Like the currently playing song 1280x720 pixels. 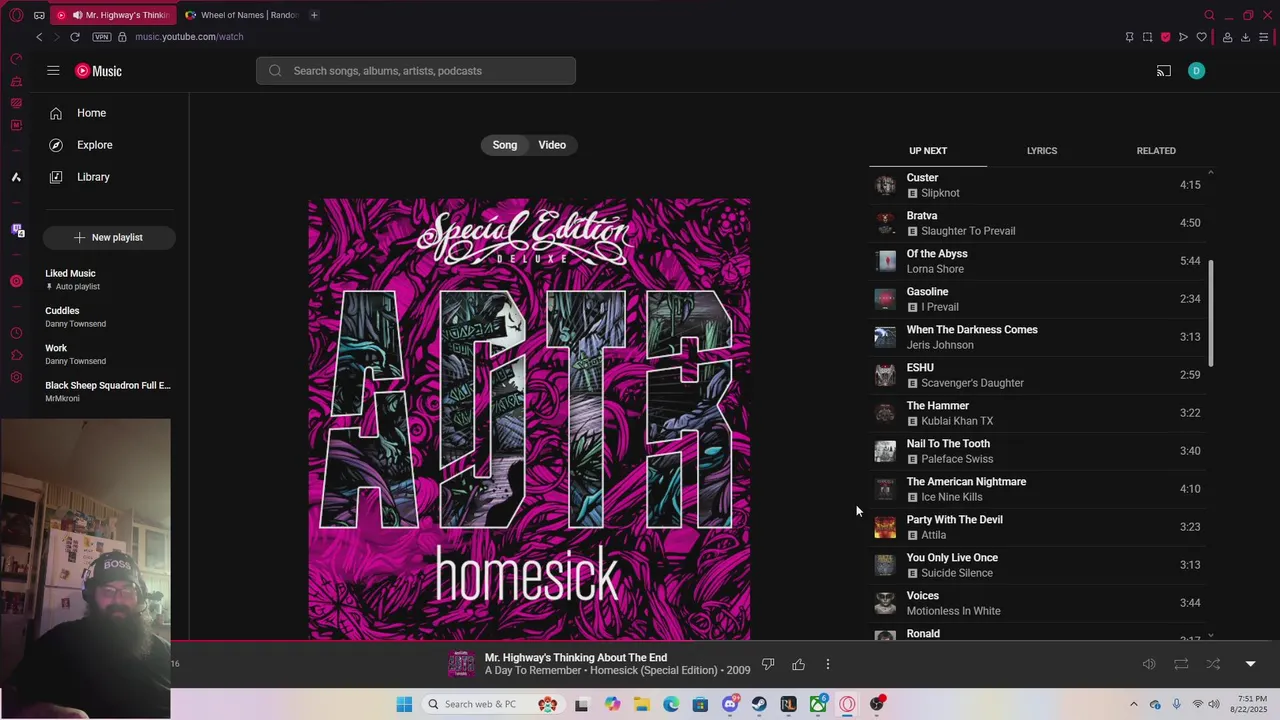tap(798, 664)
